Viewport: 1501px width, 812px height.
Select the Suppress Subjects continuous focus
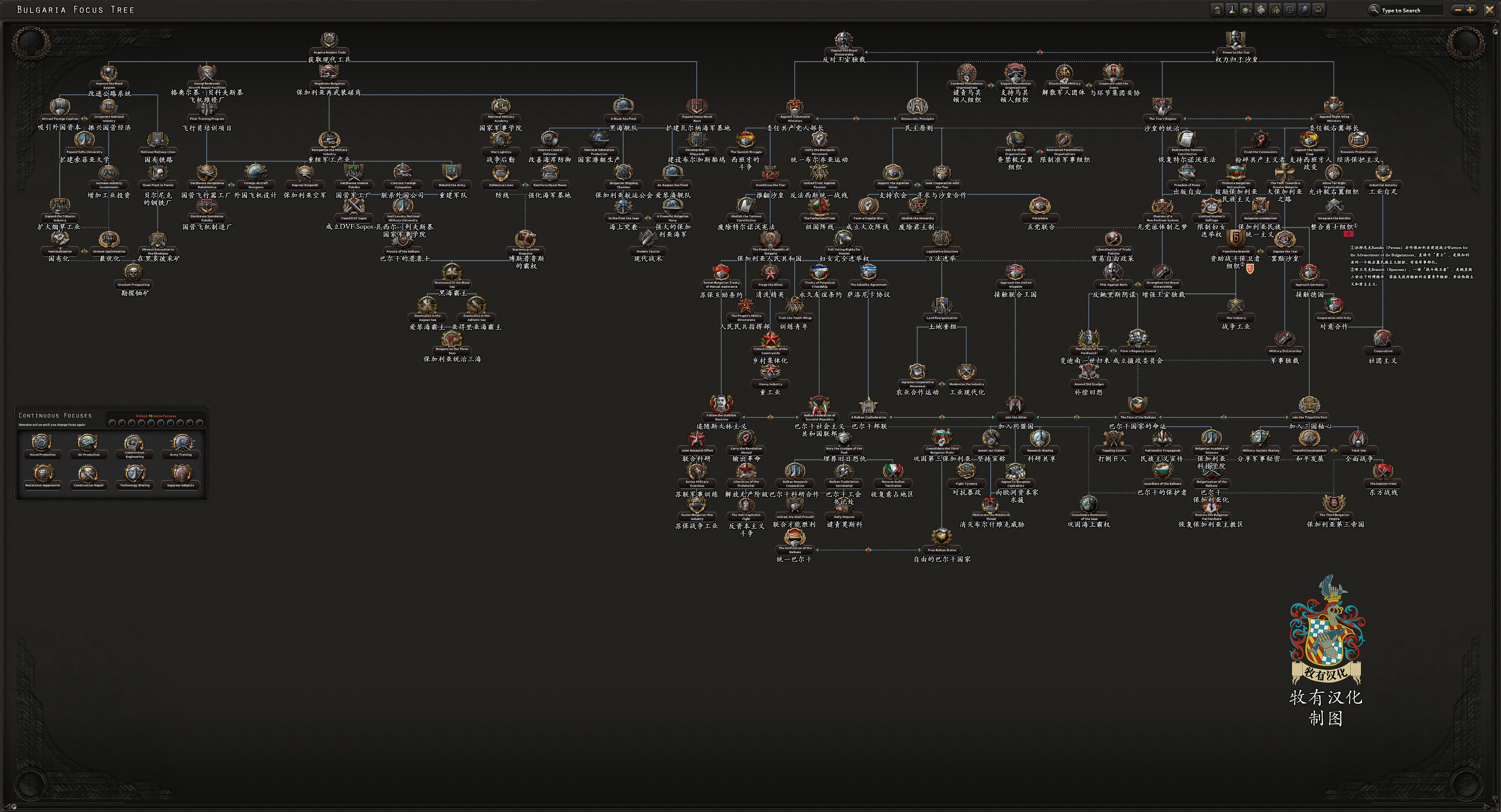pyautogui.click(x=181, y=477)
